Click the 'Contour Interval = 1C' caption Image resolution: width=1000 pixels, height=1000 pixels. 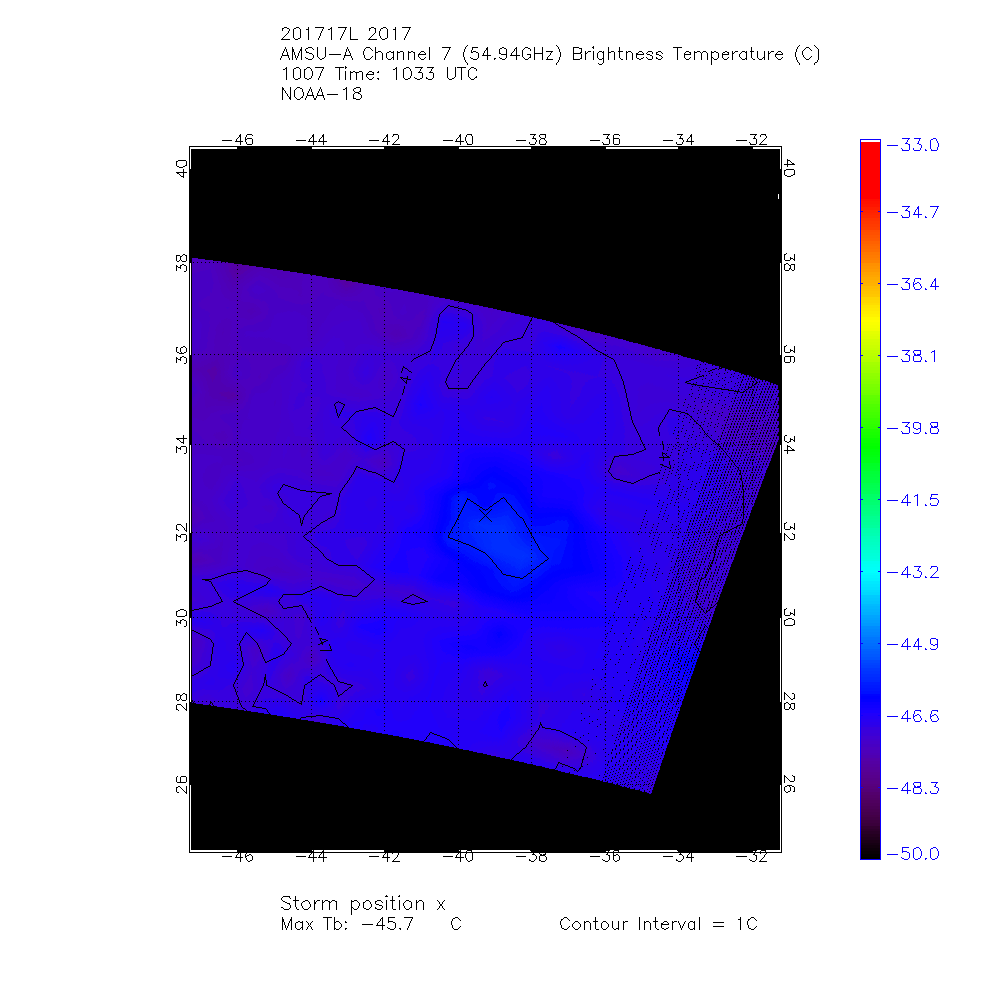[x=658, y=925]
